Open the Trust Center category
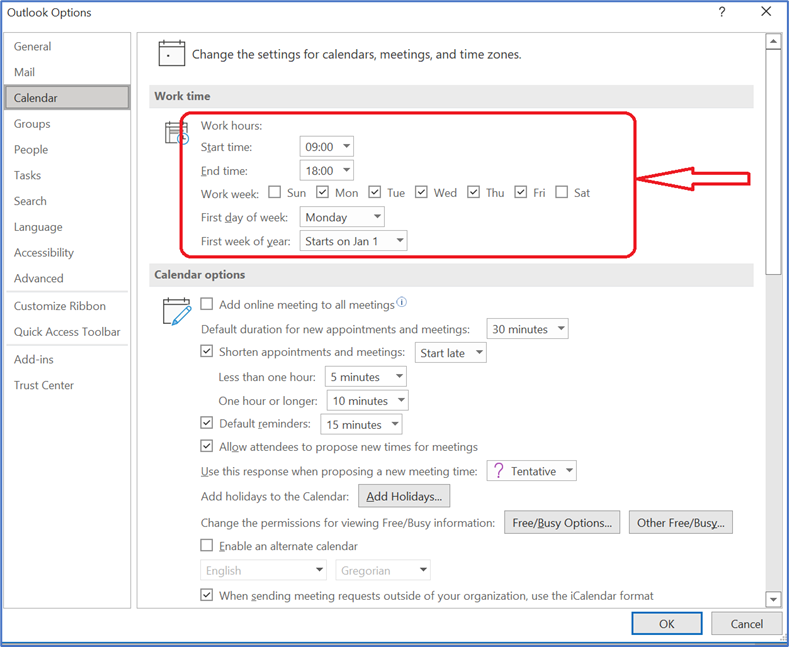Image resolution: width=789 pixels, height=647 pixels. [x=67, y=385]
